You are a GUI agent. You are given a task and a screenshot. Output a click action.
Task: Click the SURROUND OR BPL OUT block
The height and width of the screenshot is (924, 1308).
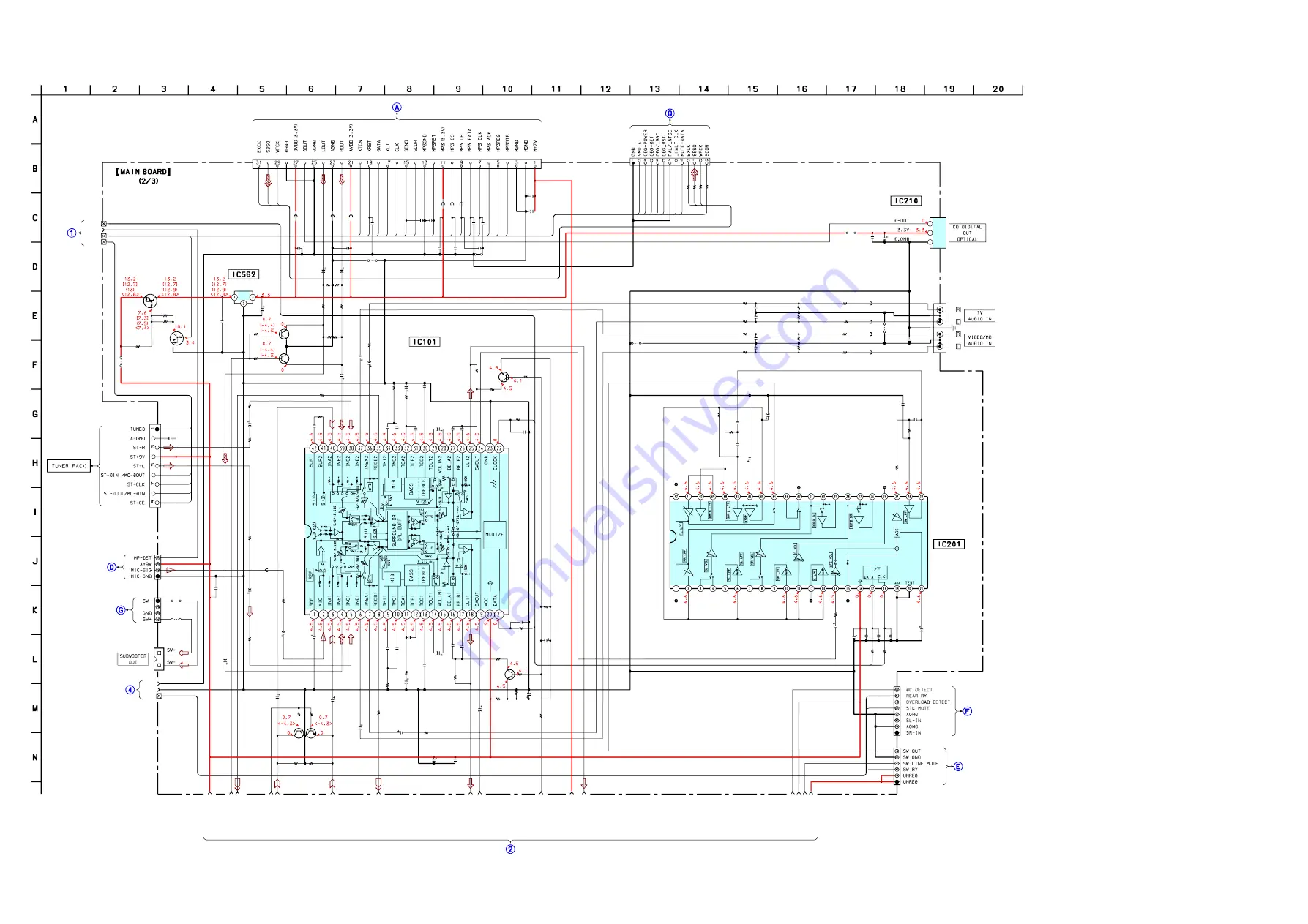tap(397, 530)
